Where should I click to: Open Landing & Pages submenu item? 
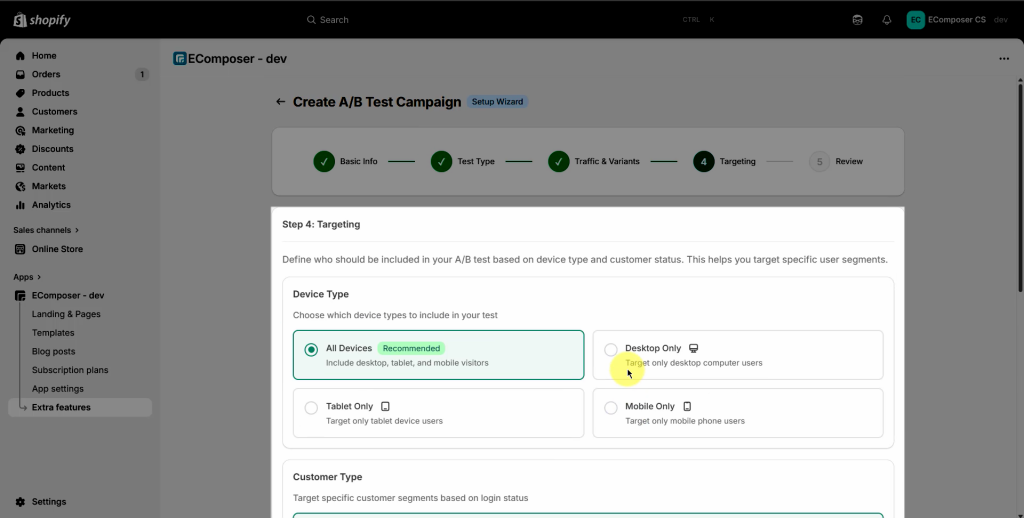pyautogui.click(x=66, y=314)
